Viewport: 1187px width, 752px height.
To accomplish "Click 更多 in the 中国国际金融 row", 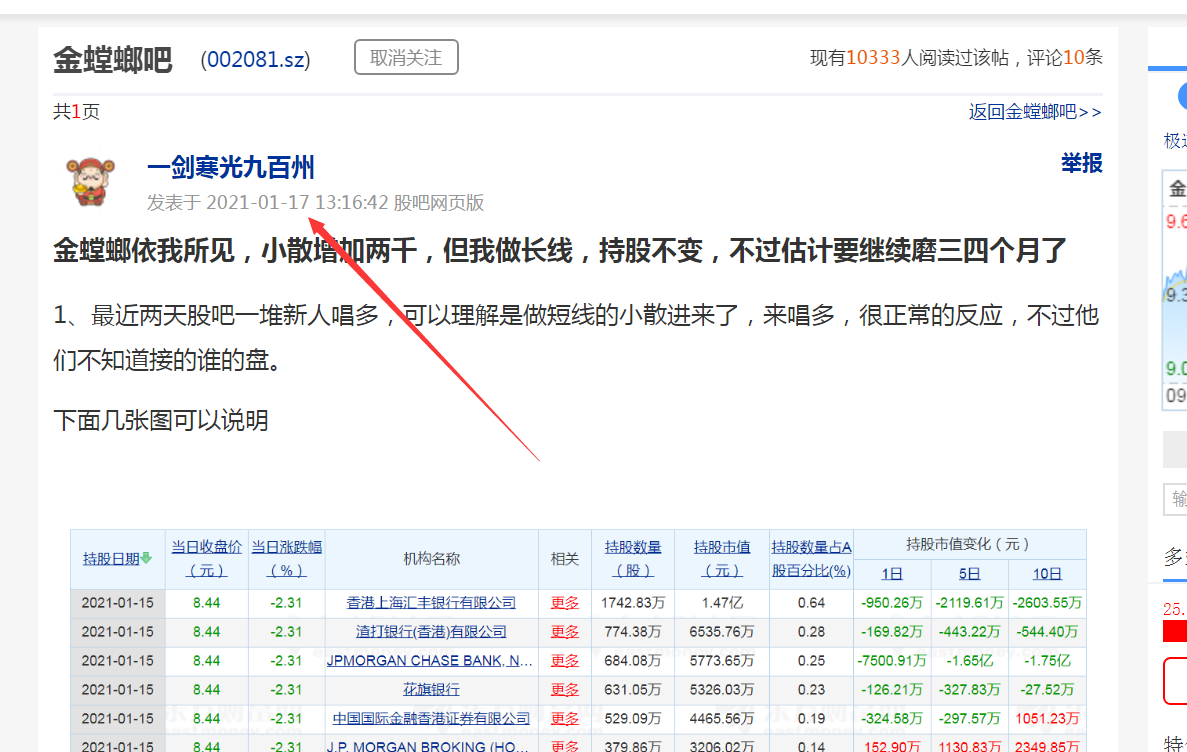I will [x=564, y=719].
